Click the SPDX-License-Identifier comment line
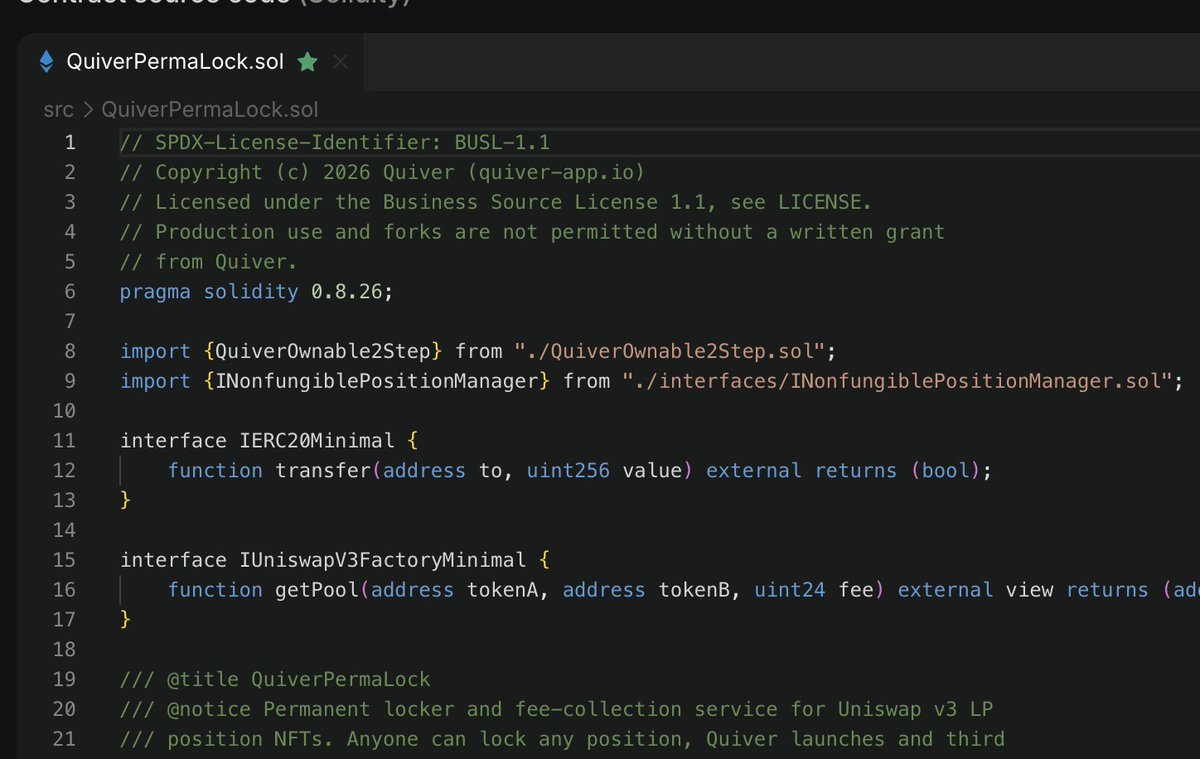The height and width of the screenshot is (759, 1200). (335, 142)
